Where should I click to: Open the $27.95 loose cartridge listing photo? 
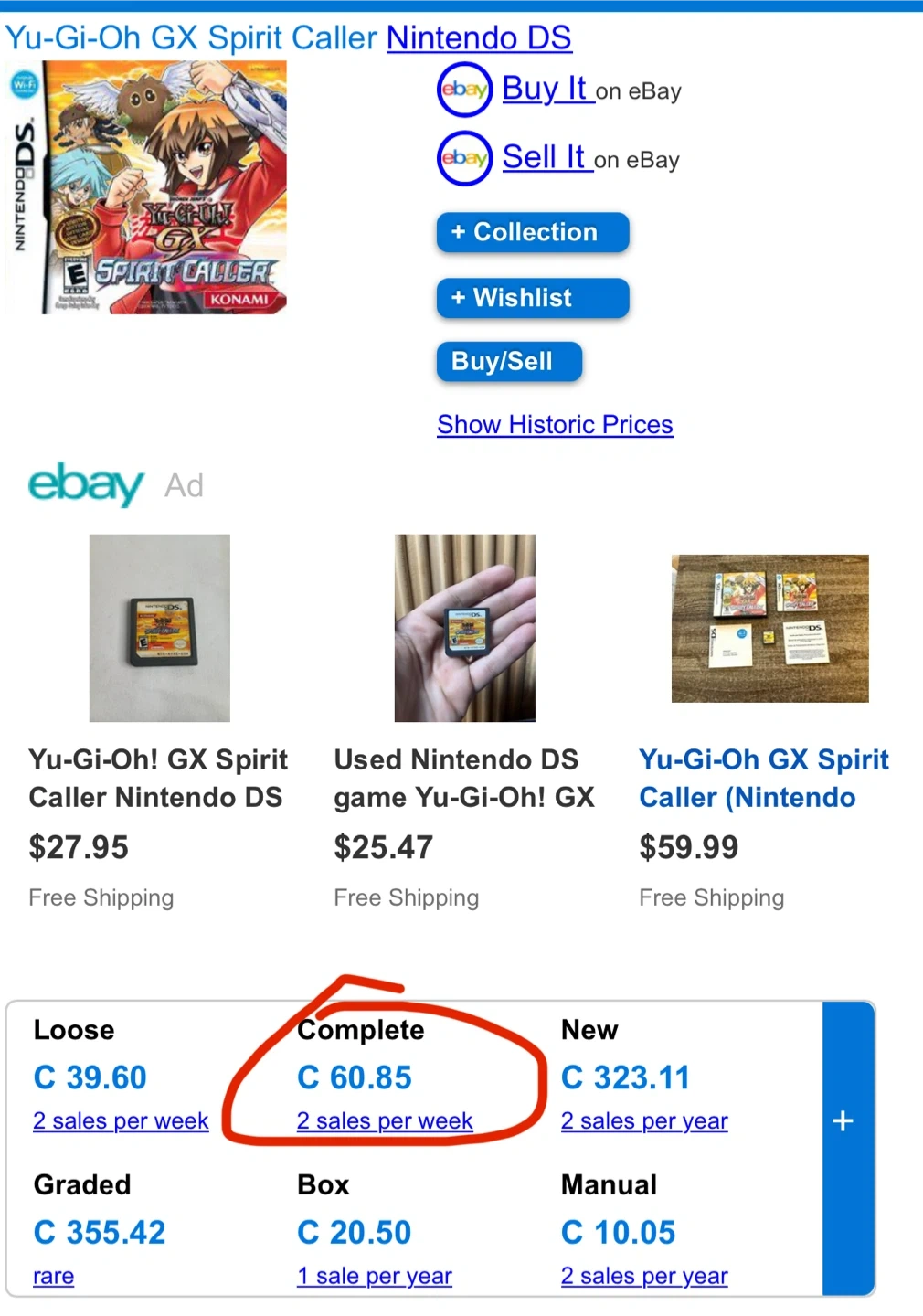(160, 628)
